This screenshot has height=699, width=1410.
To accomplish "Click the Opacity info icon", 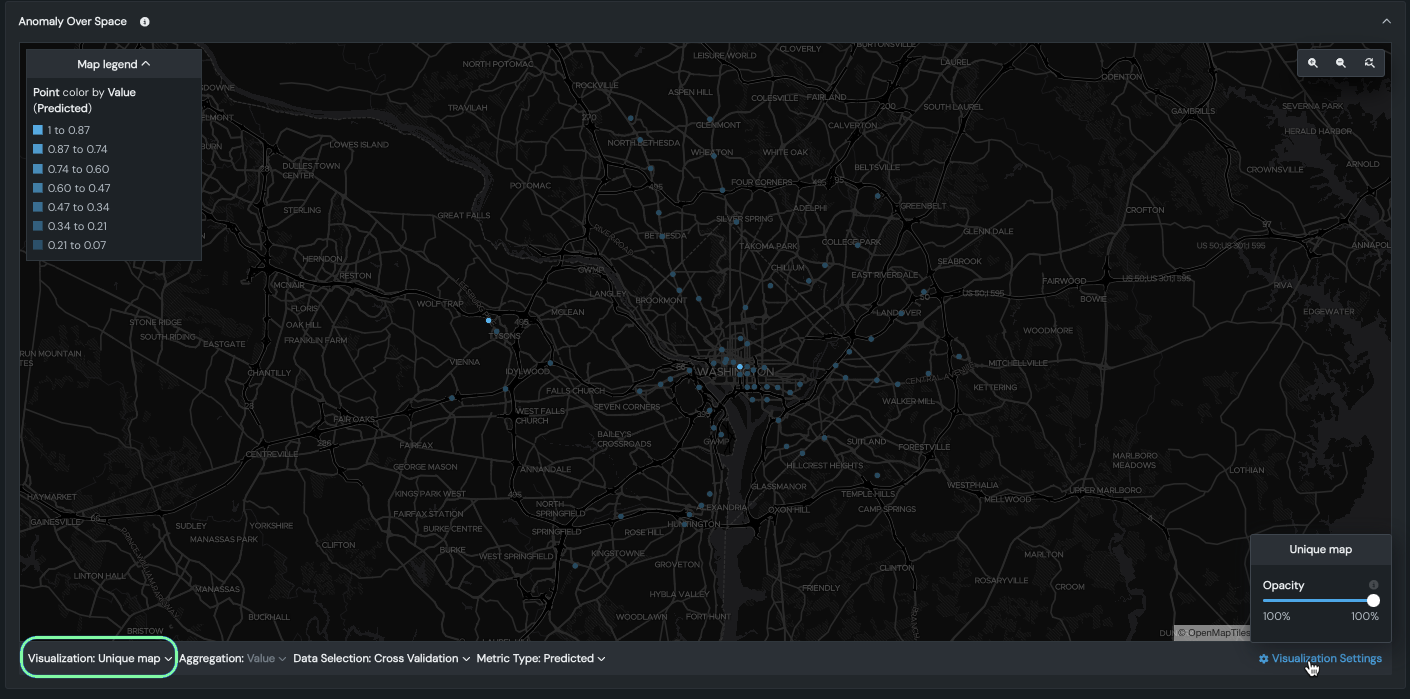I will click(x=1373, y=585).
